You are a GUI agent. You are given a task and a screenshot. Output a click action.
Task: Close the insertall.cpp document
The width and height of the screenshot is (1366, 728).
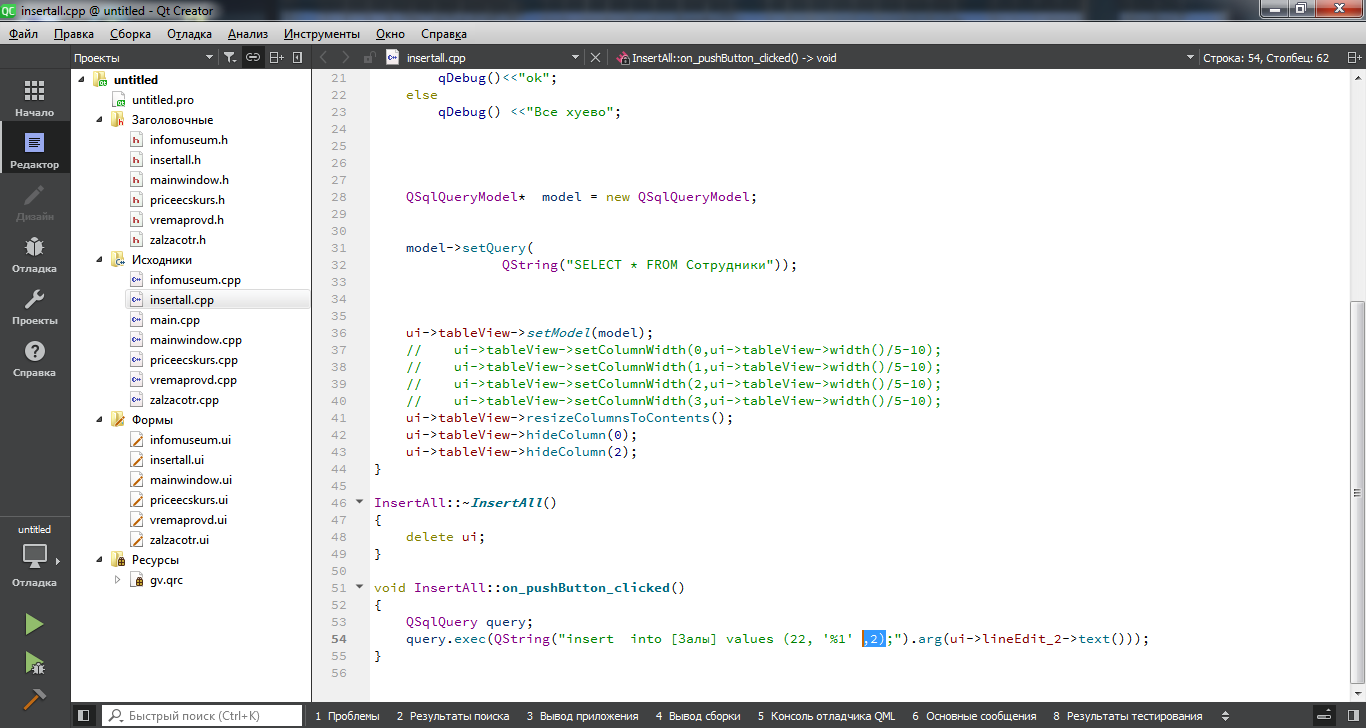pyautogui.click(x=596, y=58)
